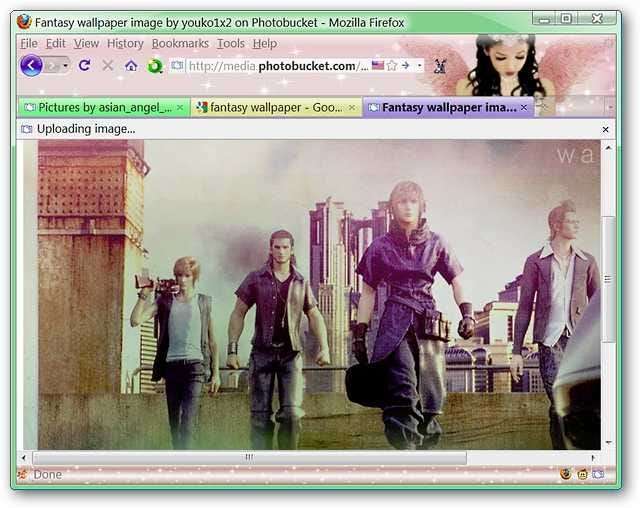Viewport: 640px width, 508px height.
Task: Open the address bar history dropdown
Action: [420, 66]
